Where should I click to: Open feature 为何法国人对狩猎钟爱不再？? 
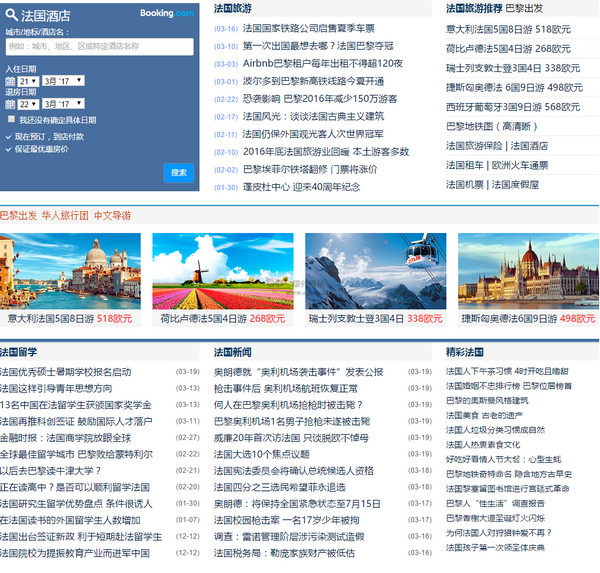[499, 533]
